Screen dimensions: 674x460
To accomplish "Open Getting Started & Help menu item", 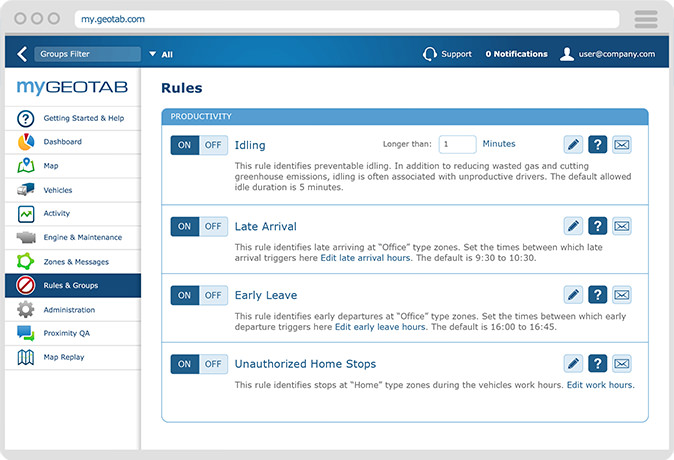I will pos(73,118).
